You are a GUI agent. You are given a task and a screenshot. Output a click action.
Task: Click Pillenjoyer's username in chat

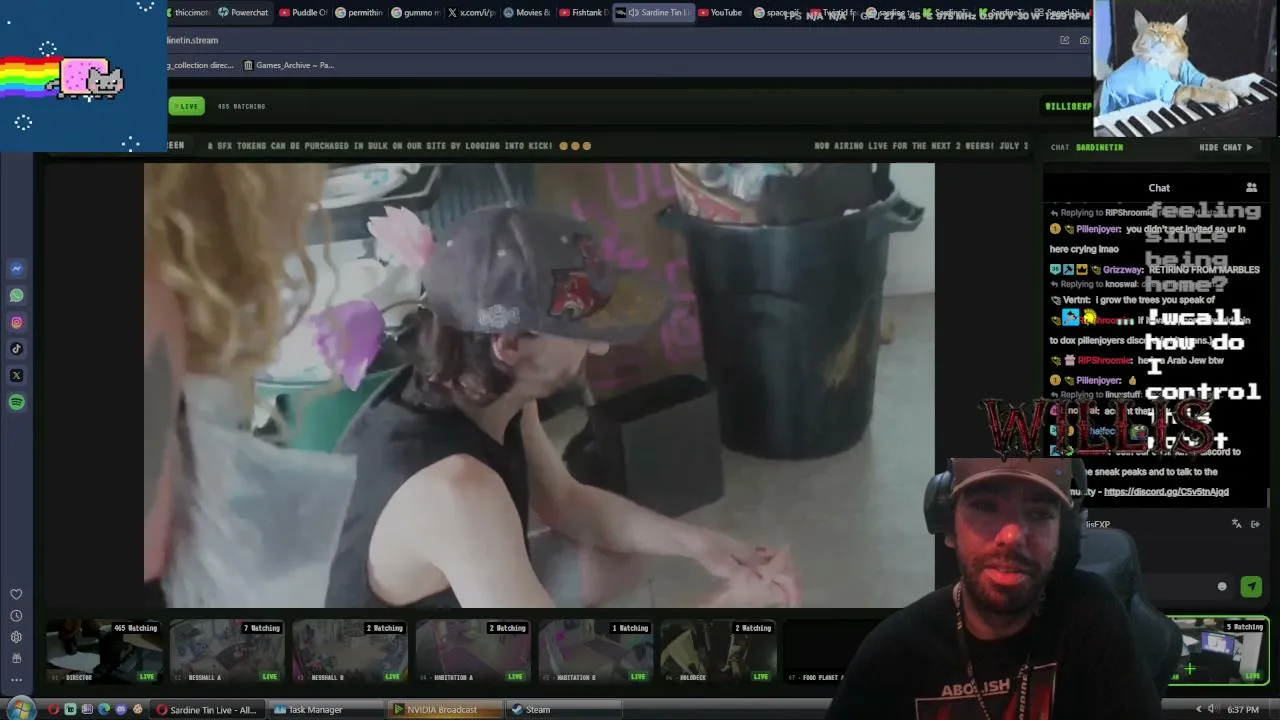point(1099,229)
